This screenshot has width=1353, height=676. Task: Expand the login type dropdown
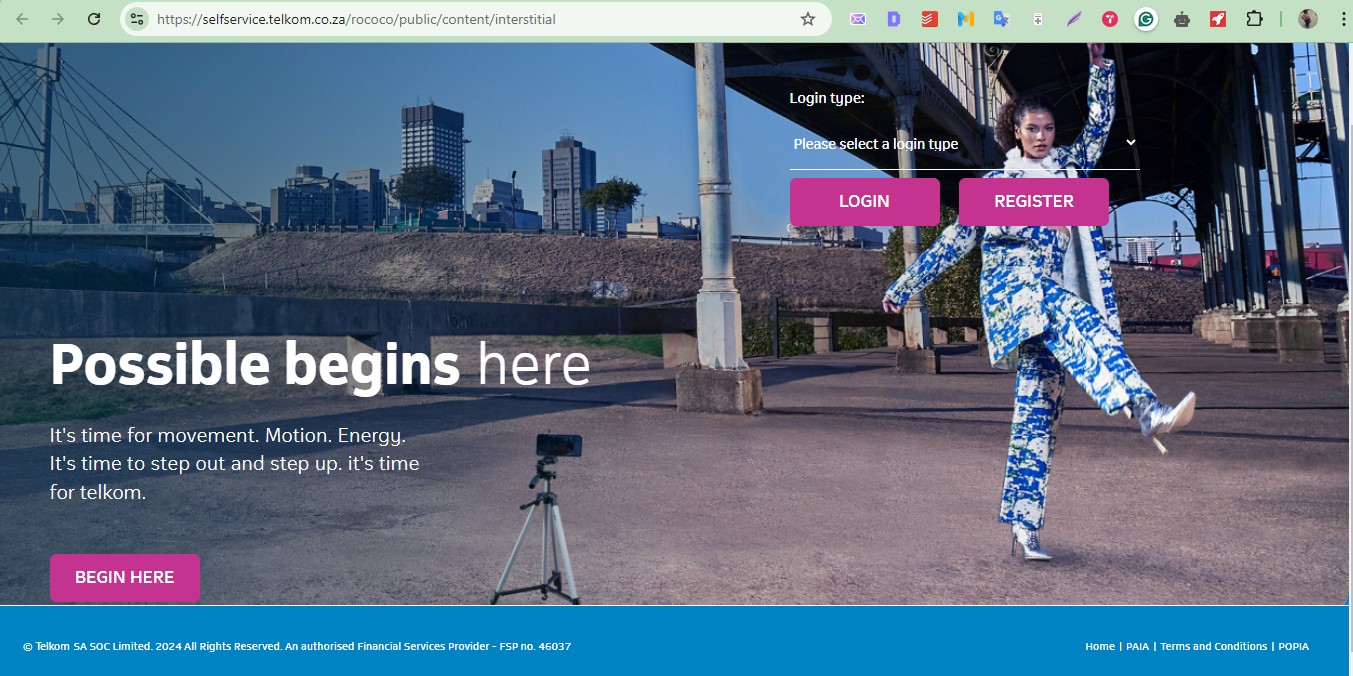965,144
